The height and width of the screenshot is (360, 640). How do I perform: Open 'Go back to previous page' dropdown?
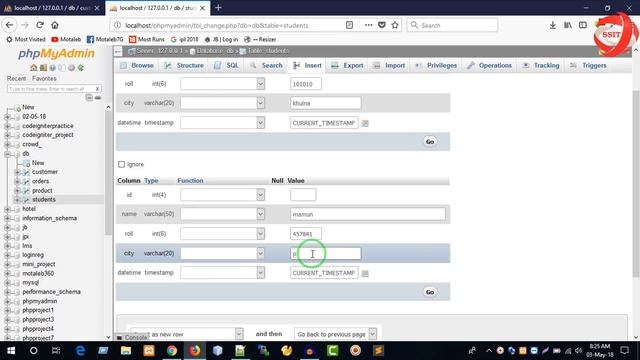335,334
